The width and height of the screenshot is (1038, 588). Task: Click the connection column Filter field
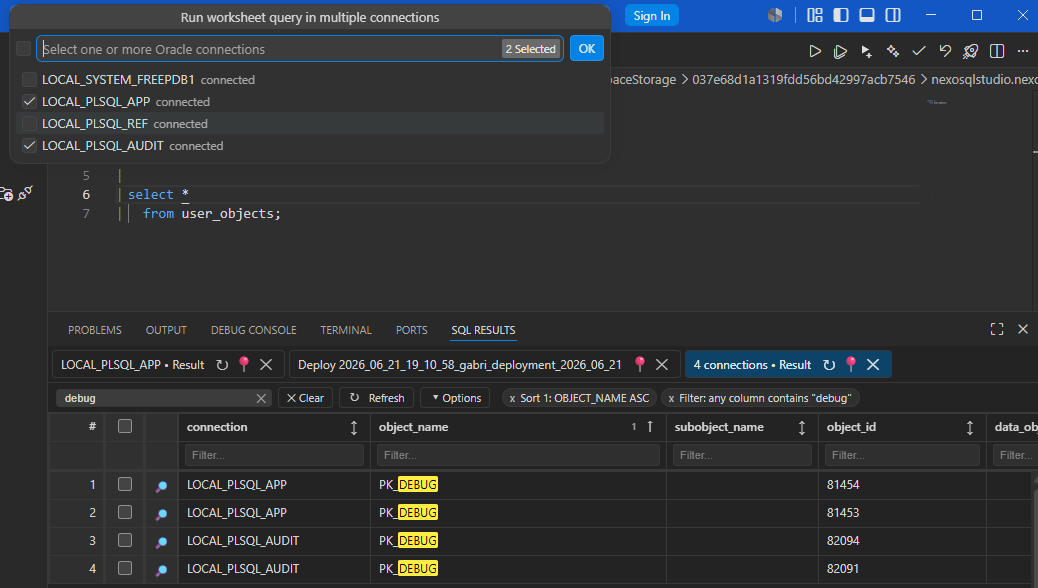[274, 455]
